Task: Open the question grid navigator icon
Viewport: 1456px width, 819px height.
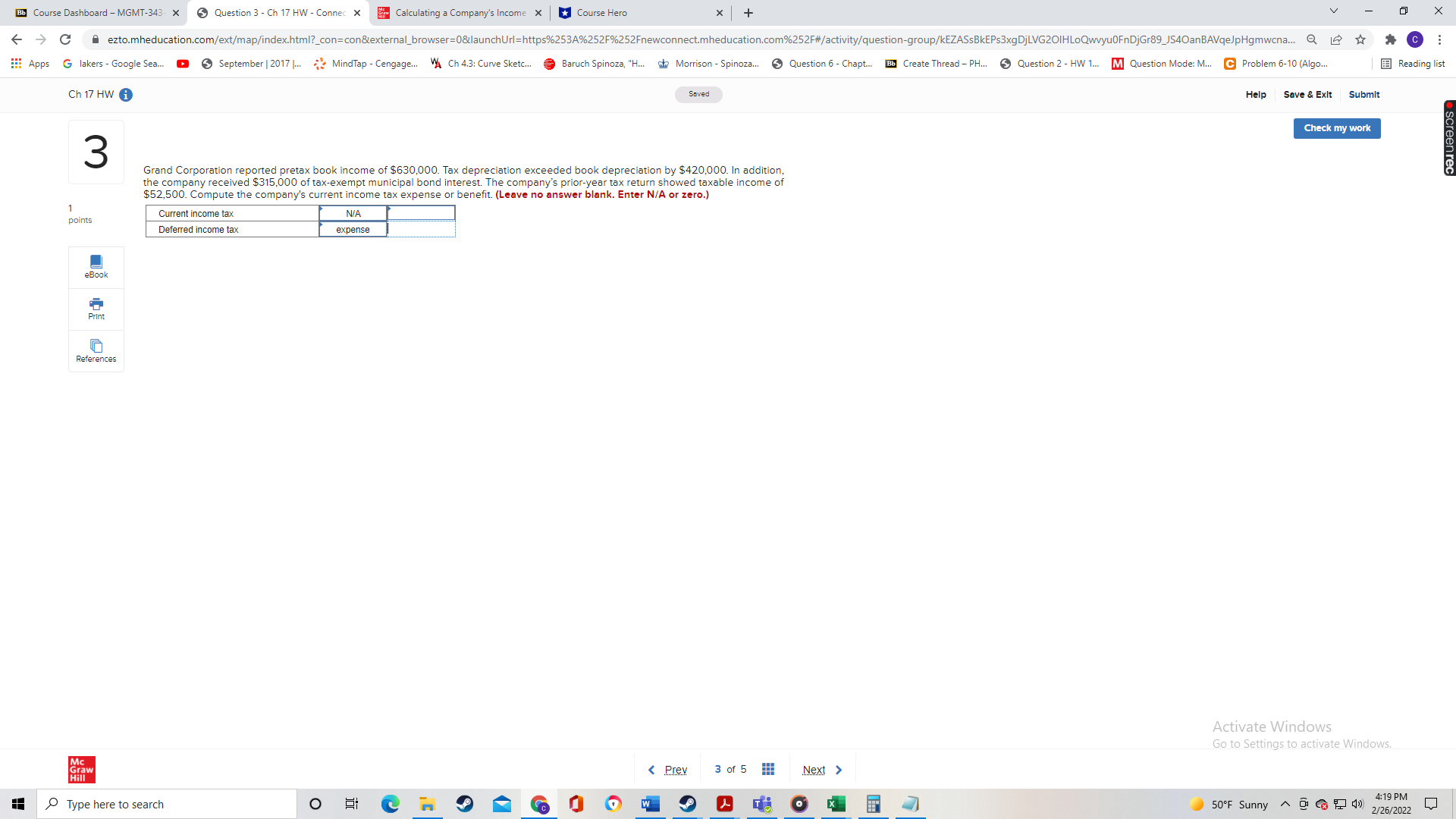Action: point(768,769)
